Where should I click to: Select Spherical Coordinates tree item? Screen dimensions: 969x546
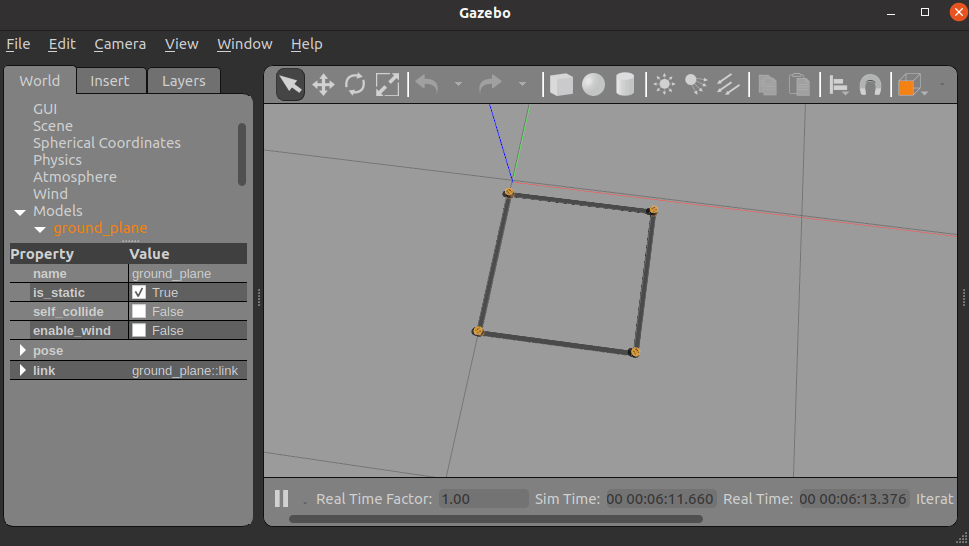107,143
